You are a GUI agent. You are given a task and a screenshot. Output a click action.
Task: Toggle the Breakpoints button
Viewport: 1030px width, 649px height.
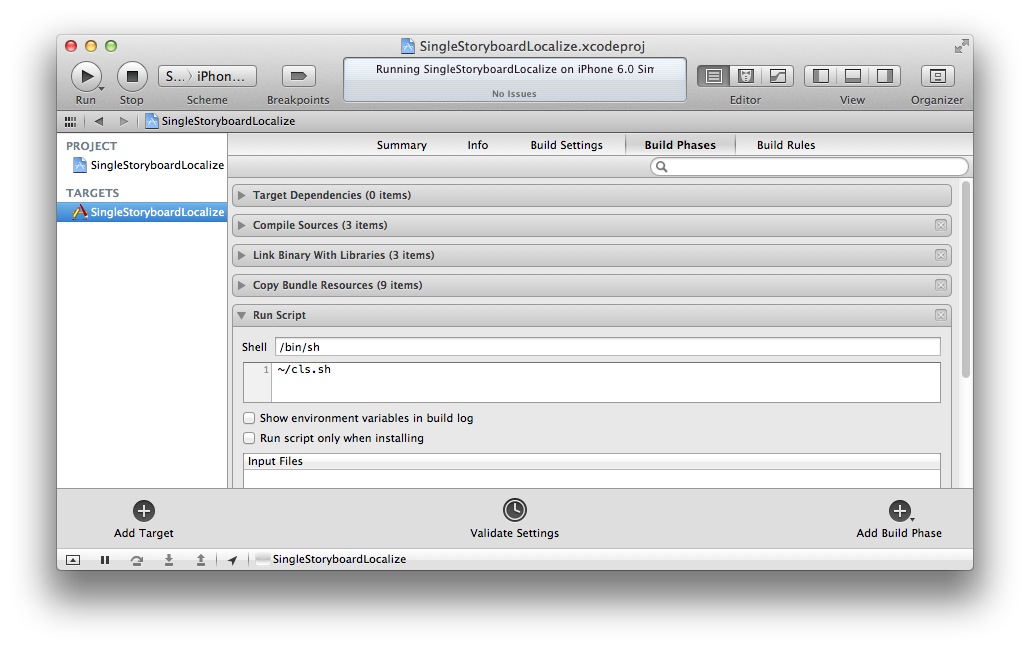tap(298, 76)
